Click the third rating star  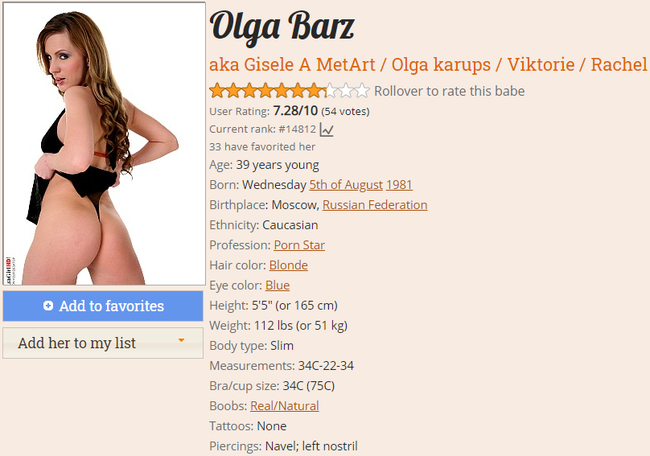click(x=249, y=90)
